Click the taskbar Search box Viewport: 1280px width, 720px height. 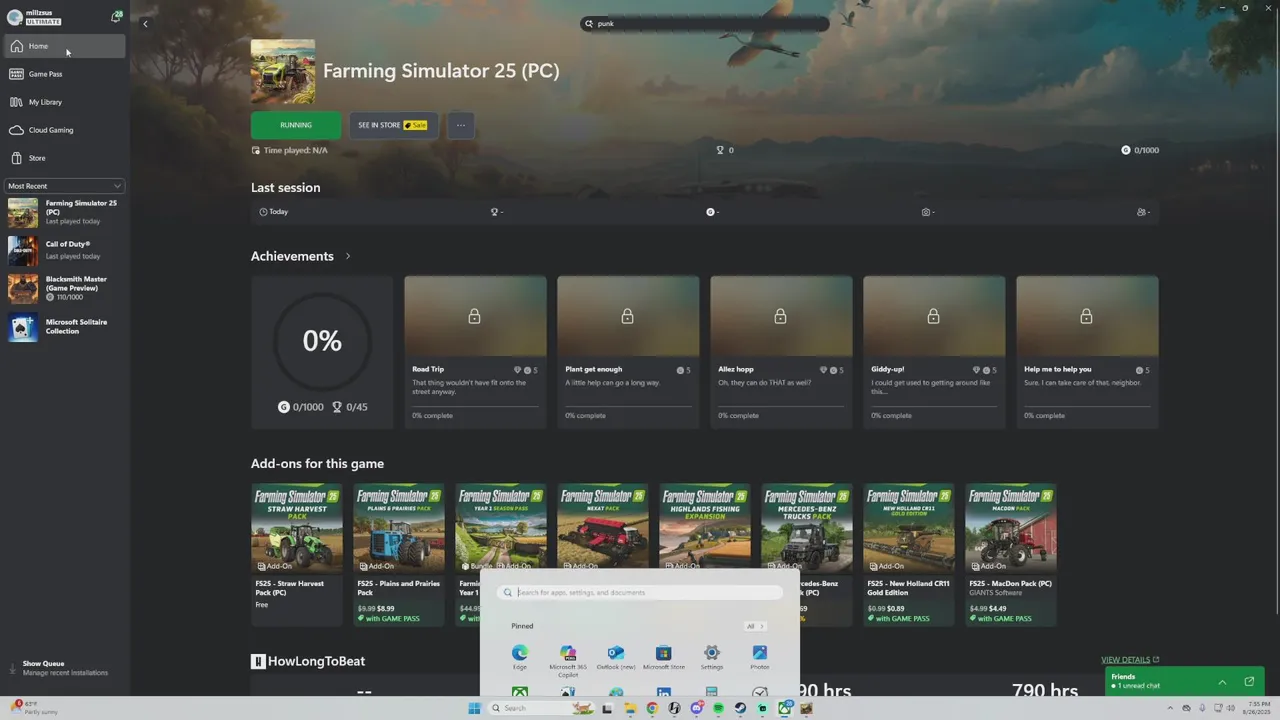coord(540,708)
